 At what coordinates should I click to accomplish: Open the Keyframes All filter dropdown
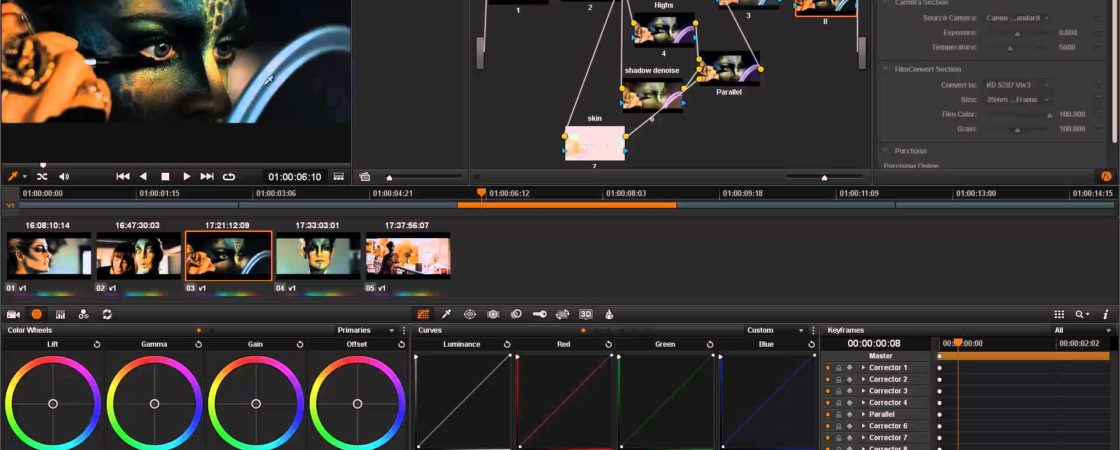[1082, 331]
